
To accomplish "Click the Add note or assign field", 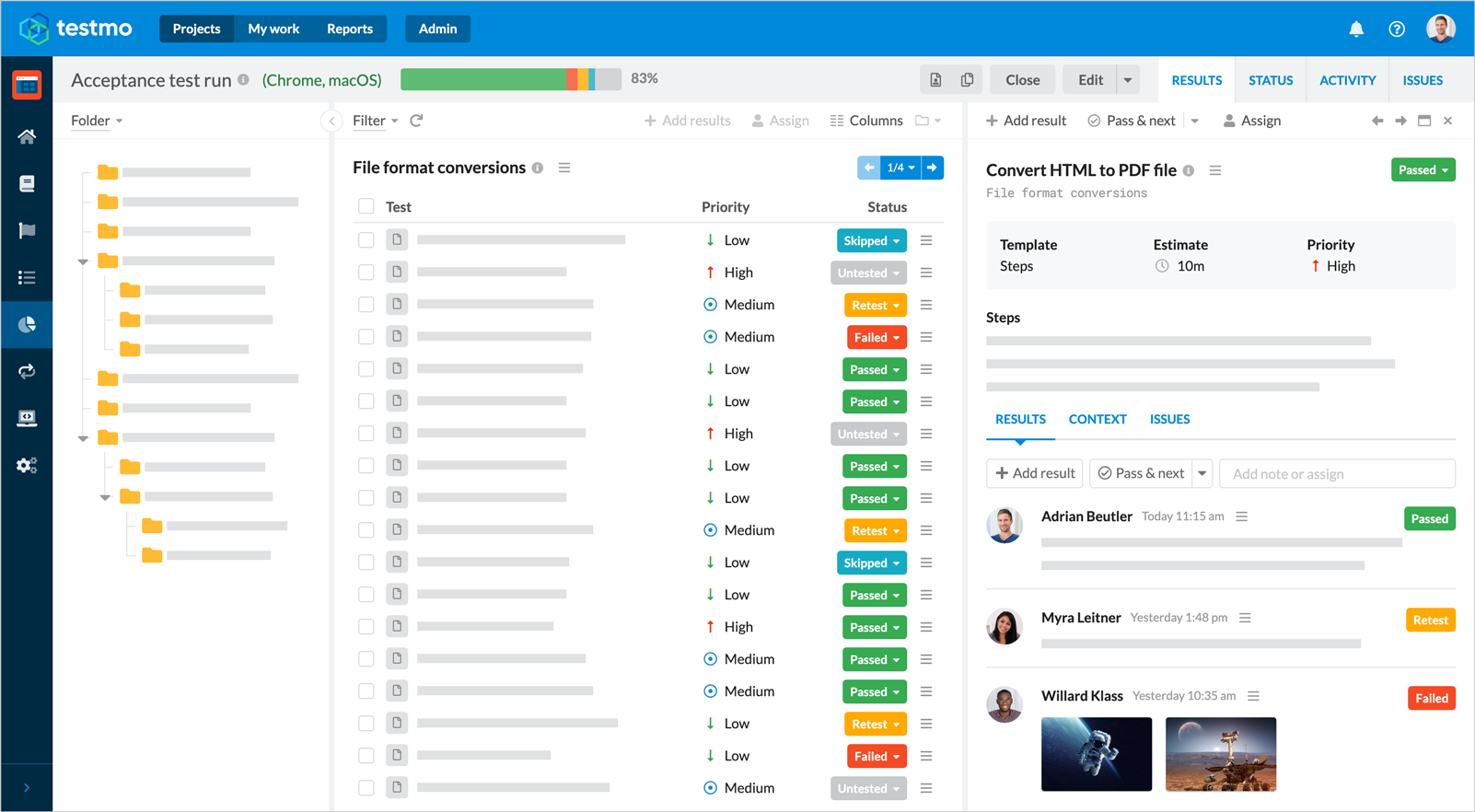I will [x=1337, y=473].
